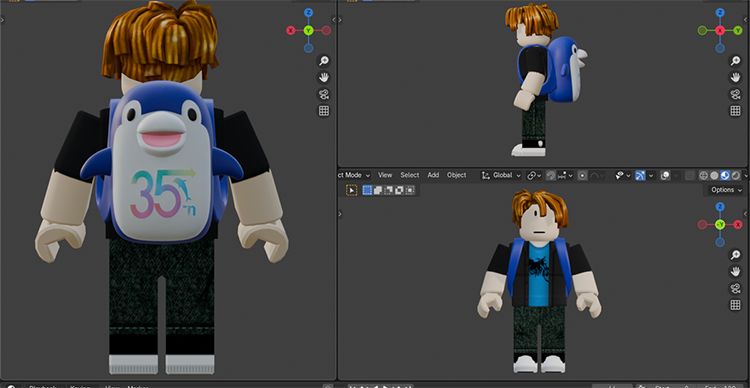Toggle camera view in the left viewport
This screenshot has height=388, width=750.
pyautogui.click(x=324, y=94)
